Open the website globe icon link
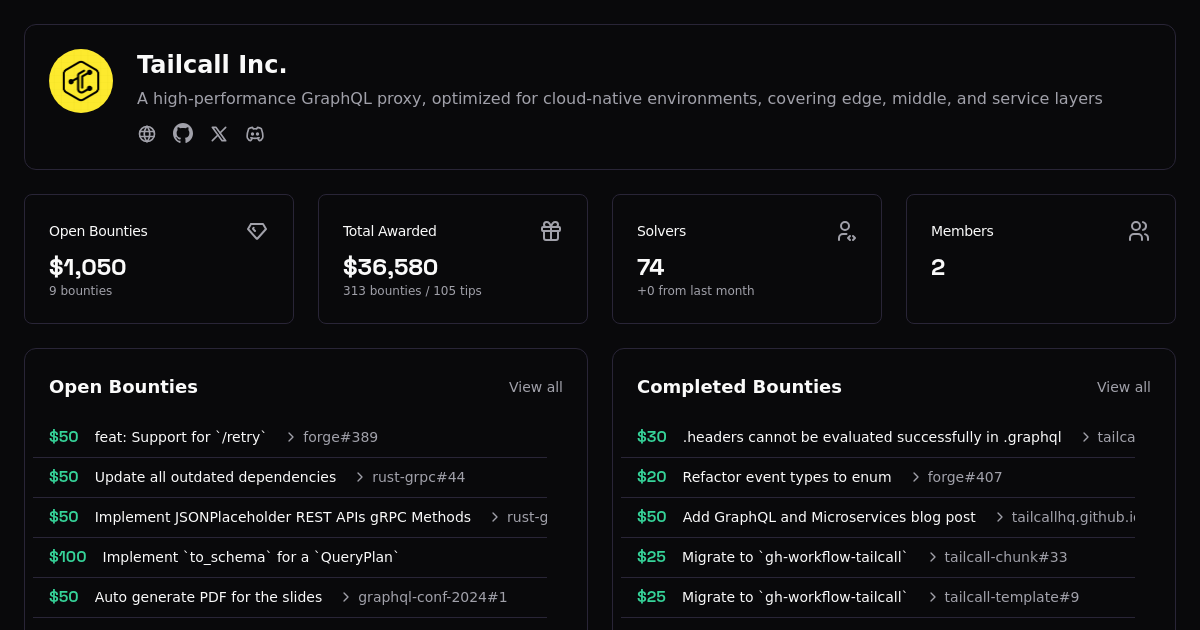The height and width of the screenshot is (630, 1200). pos(147,134)
